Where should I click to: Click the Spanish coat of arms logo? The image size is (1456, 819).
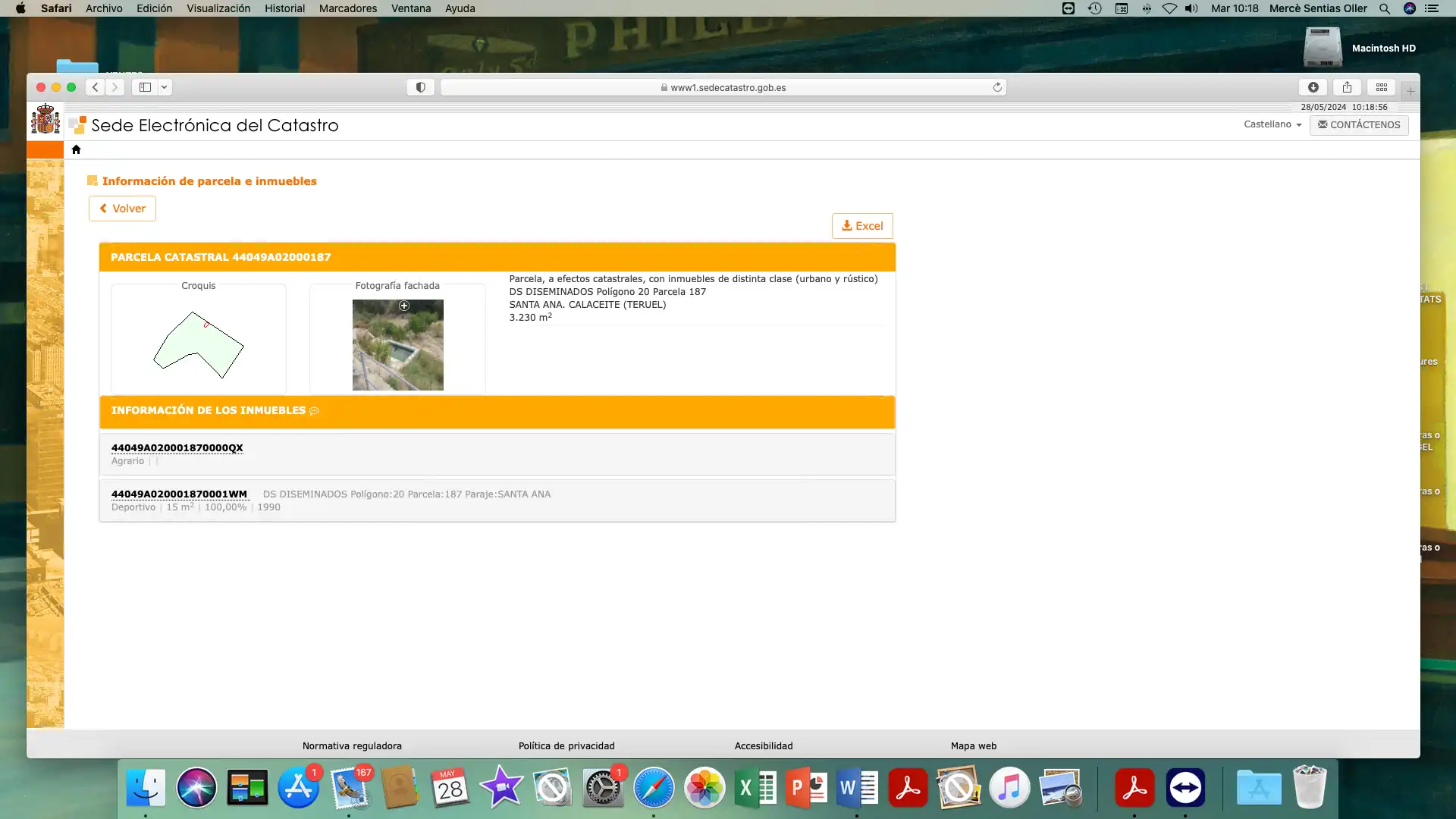tap(45, 120)
